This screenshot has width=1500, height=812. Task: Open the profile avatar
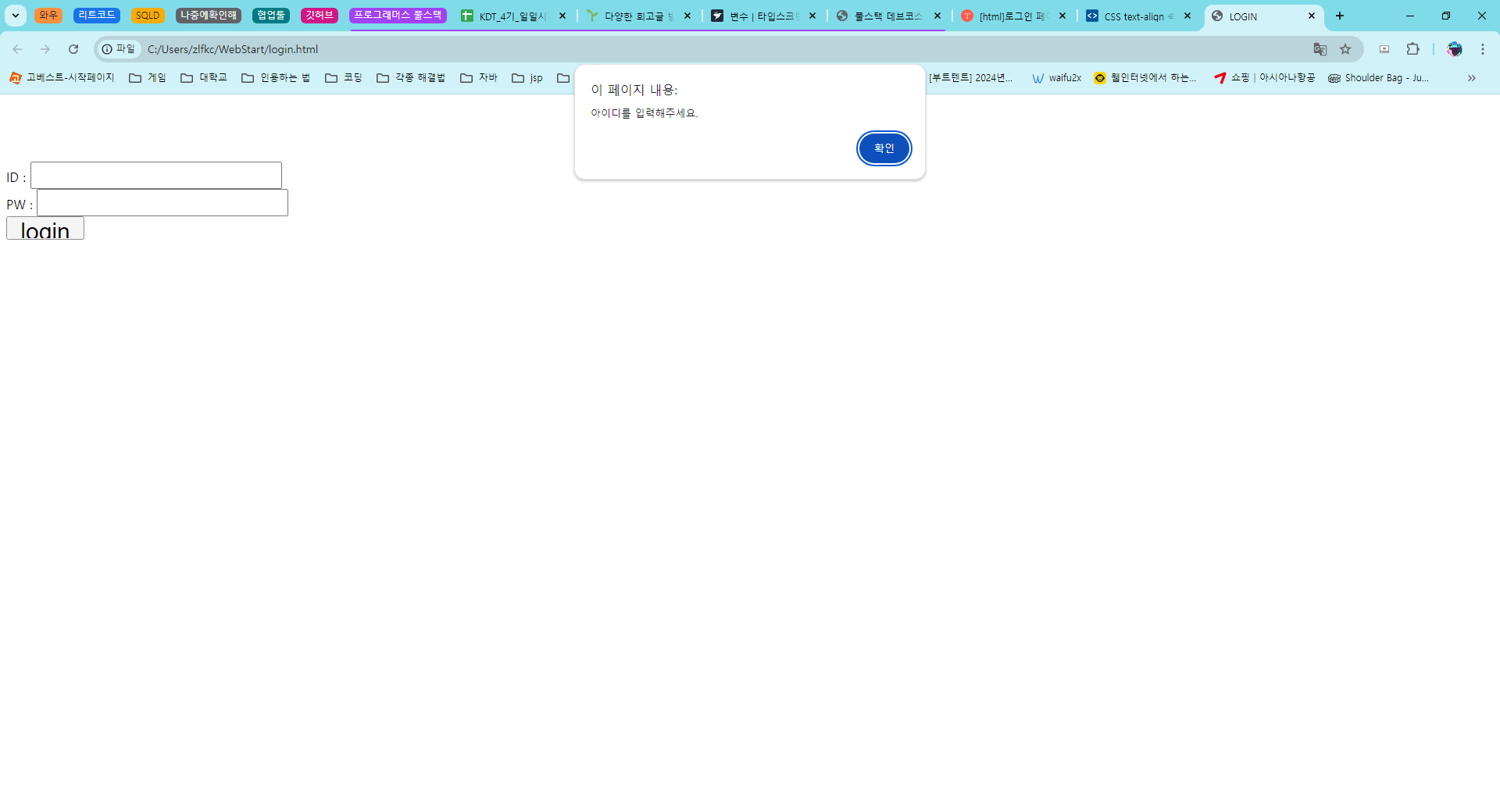(x=1455, y=49)
